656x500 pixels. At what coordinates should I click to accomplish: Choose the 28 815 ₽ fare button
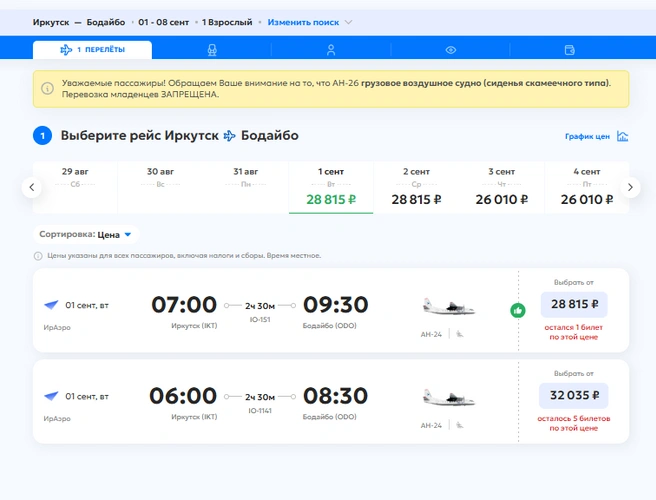[x=574, y=304]
